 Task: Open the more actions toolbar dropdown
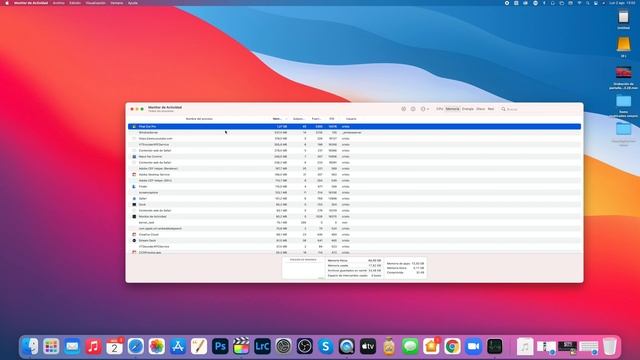click(x=424, y=109)
